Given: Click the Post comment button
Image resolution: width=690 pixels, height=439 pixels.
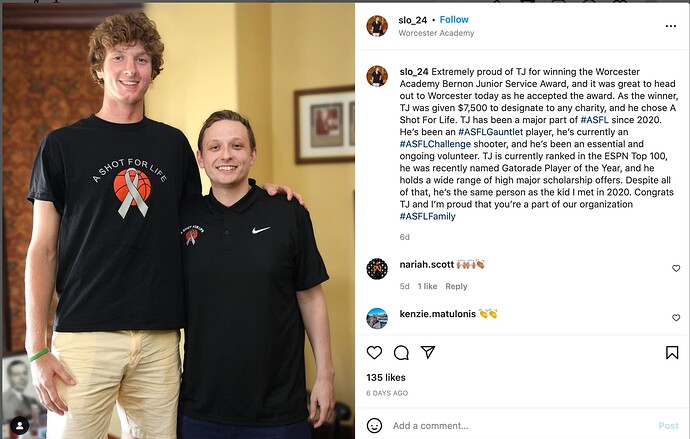Looking at the screenshot, I should coord(668,426).
